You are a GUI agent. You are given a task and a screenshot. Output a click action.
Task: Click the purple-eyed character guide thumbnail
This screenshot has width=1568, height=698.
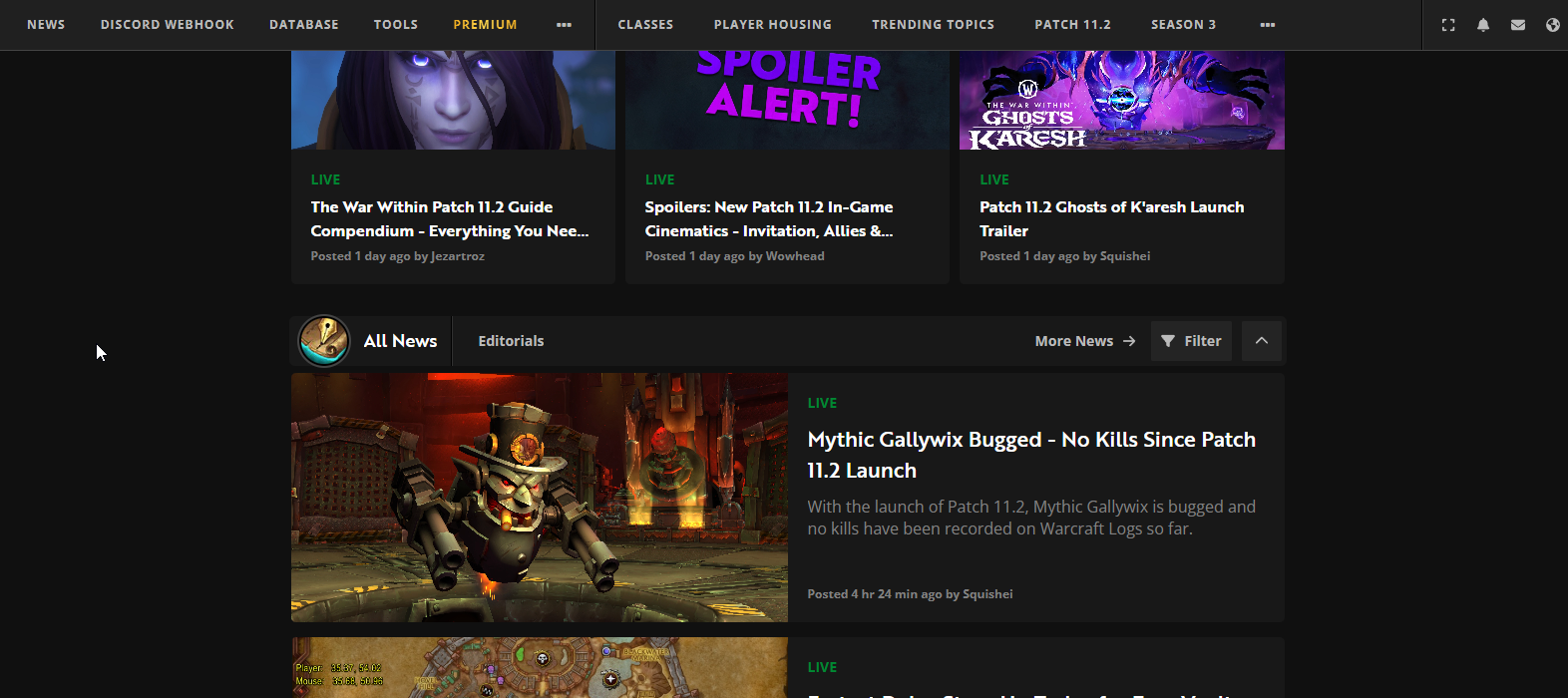(x=453, y=100)
